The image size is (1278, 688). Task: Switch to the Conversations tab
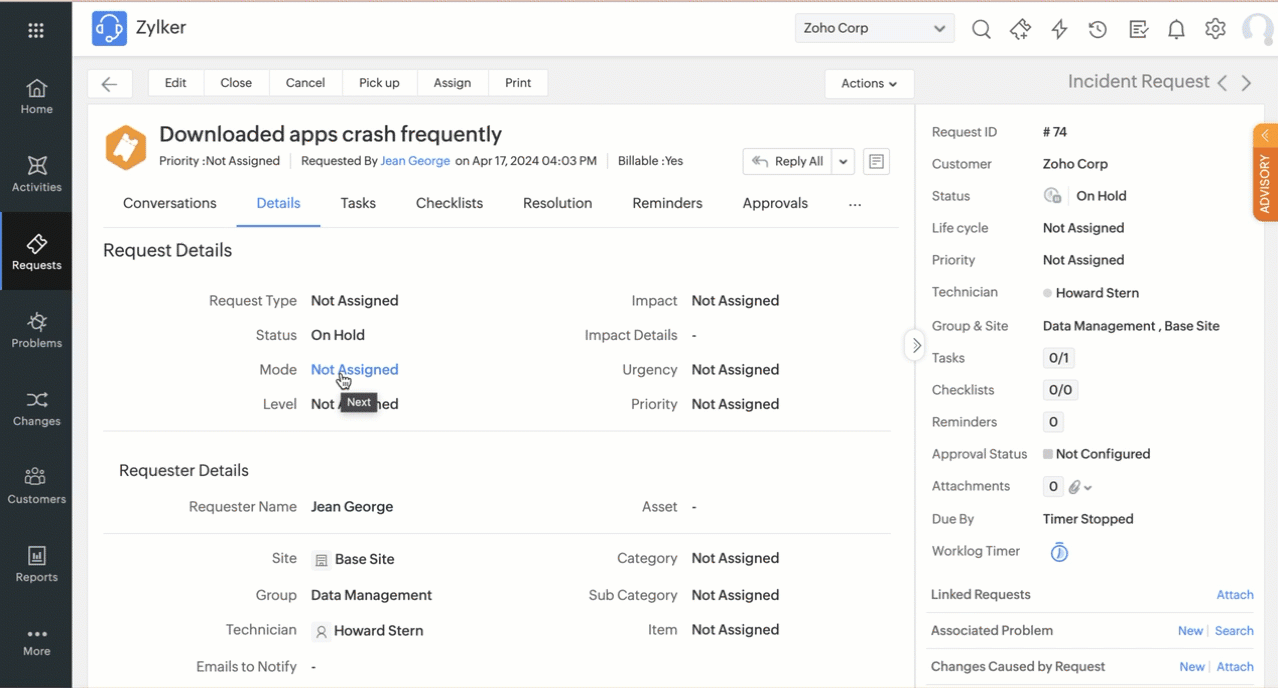[169, 203]
